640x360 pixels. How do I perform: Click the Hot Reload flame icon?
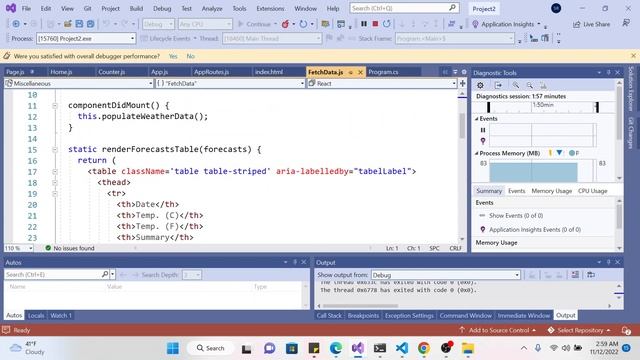click(285, 24)
